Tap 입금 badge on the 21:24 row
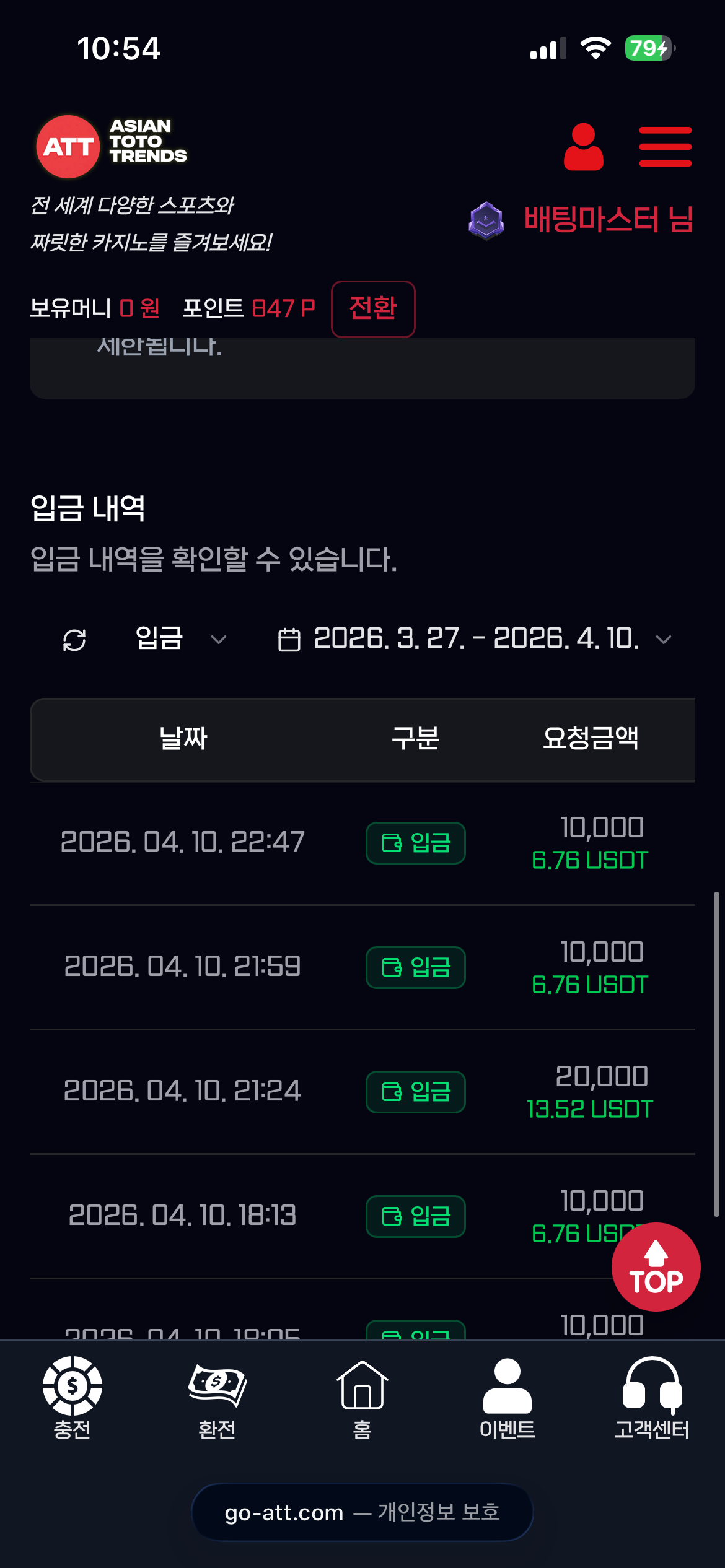 415,1092
